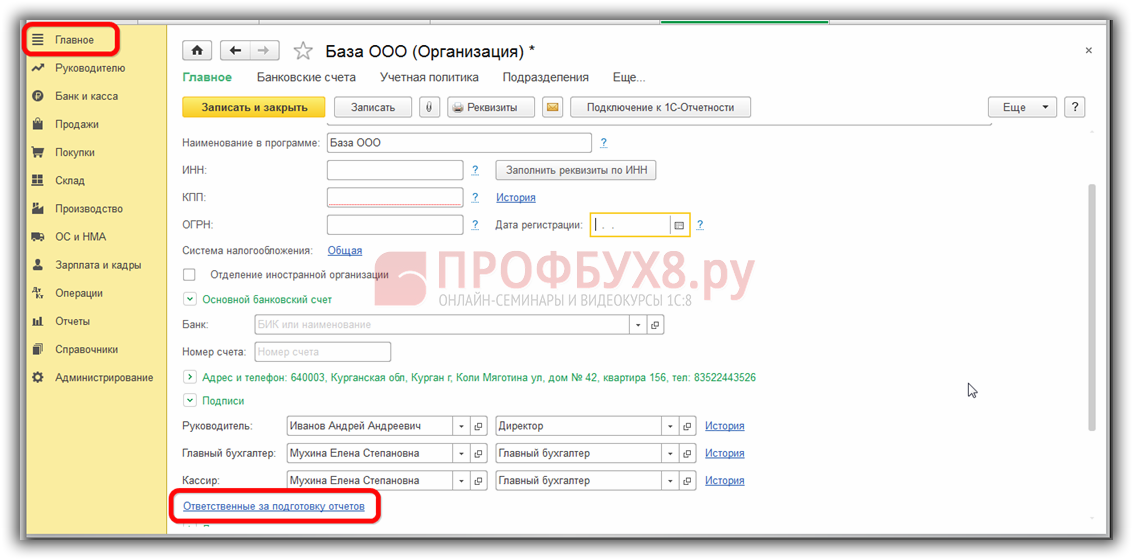Open the Руководитель name dropdown
This screenshot has height=560, width=1133.
(461, 426)
